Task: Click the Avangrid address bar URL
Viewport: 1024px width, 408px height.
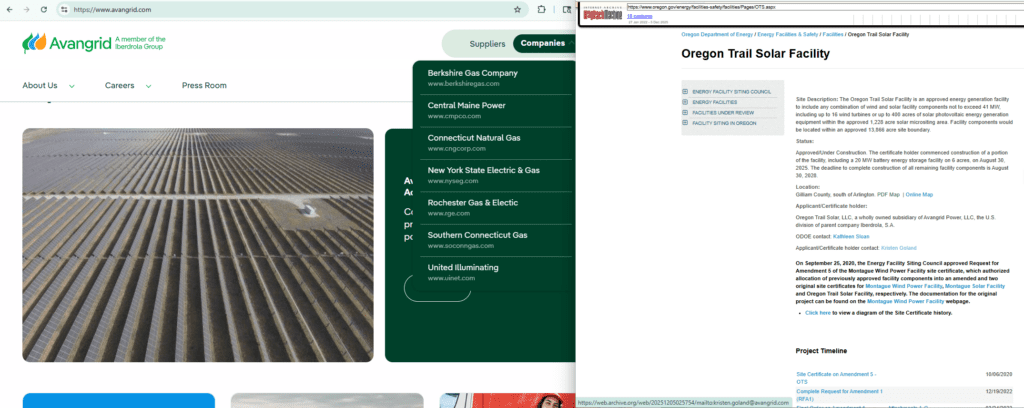Action: tap(112, 10)
